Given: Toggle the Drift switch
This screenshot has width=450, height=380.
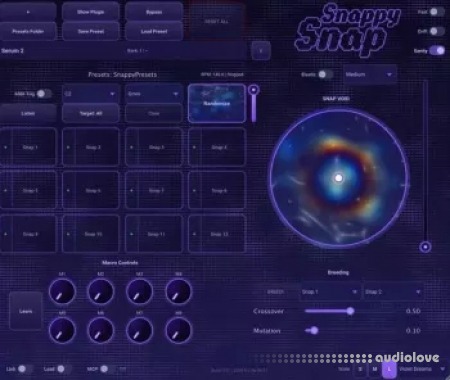Looking at the screenshot, I should tap(436, 31).
